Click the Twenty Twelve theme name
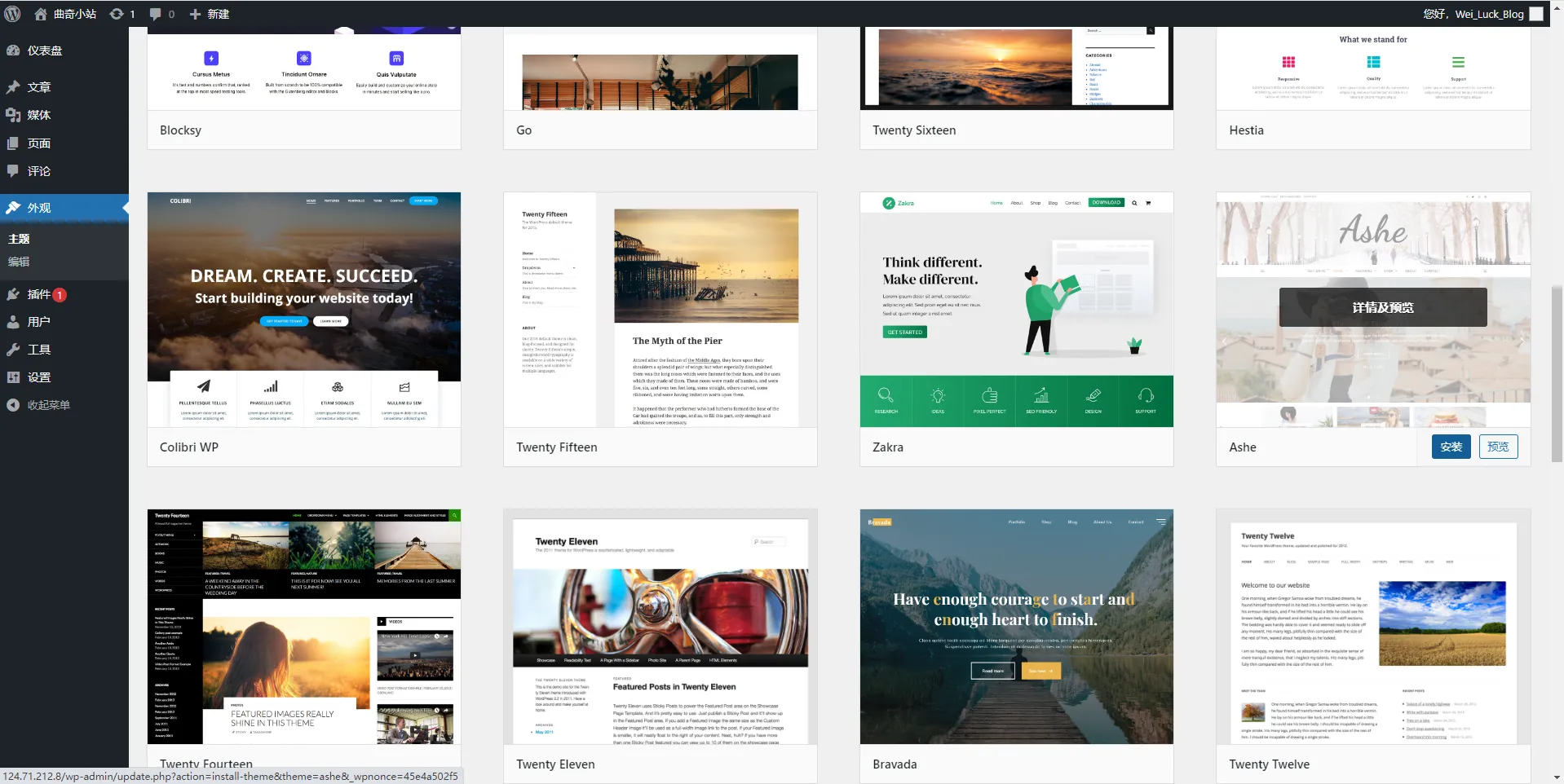The image size is (1564, 784). pyautogui.click(x=1269, y=764)
